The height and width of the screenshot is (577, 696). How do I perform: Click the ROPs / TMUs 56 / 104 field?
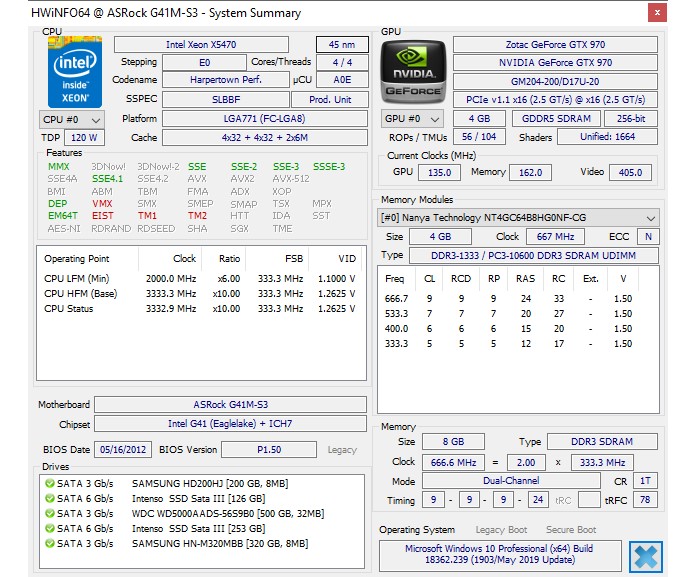click(479, 137)
